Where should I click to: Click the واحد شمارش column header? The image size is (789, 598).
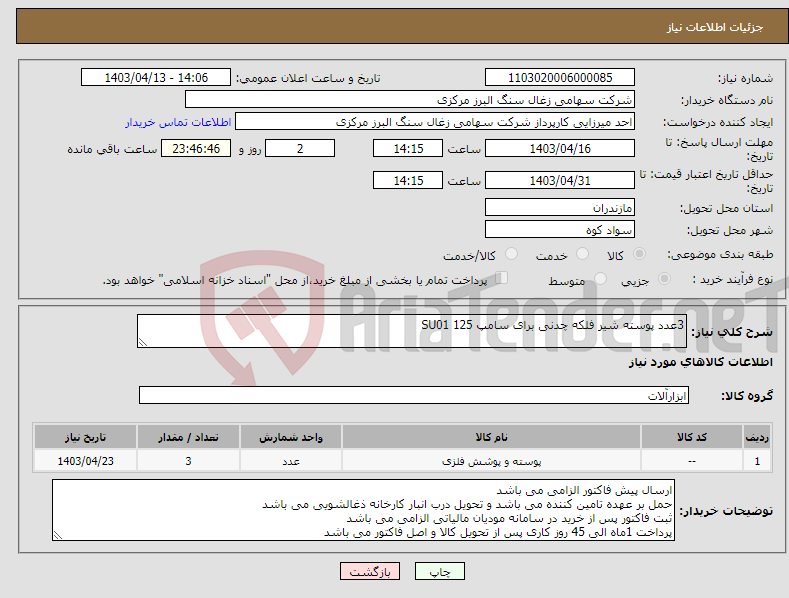(x=291, y=437)
